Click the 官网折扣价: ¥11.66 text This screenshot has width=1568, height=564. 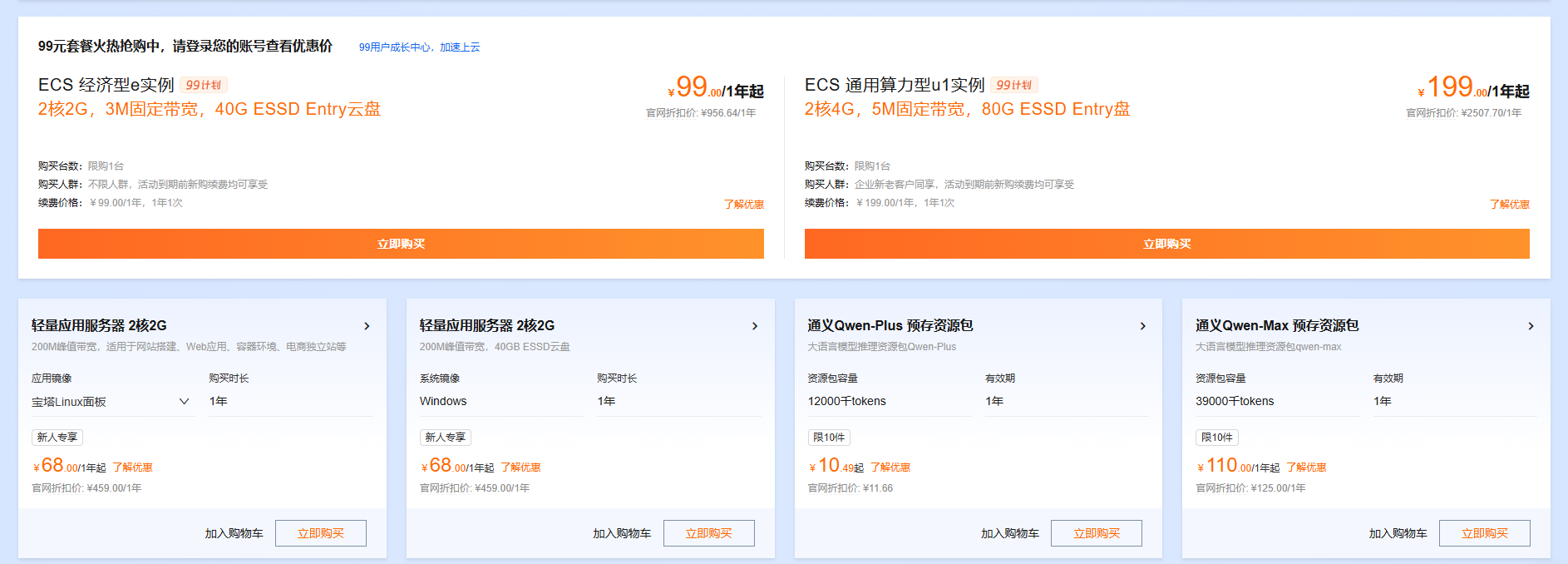tap(851, 488)
